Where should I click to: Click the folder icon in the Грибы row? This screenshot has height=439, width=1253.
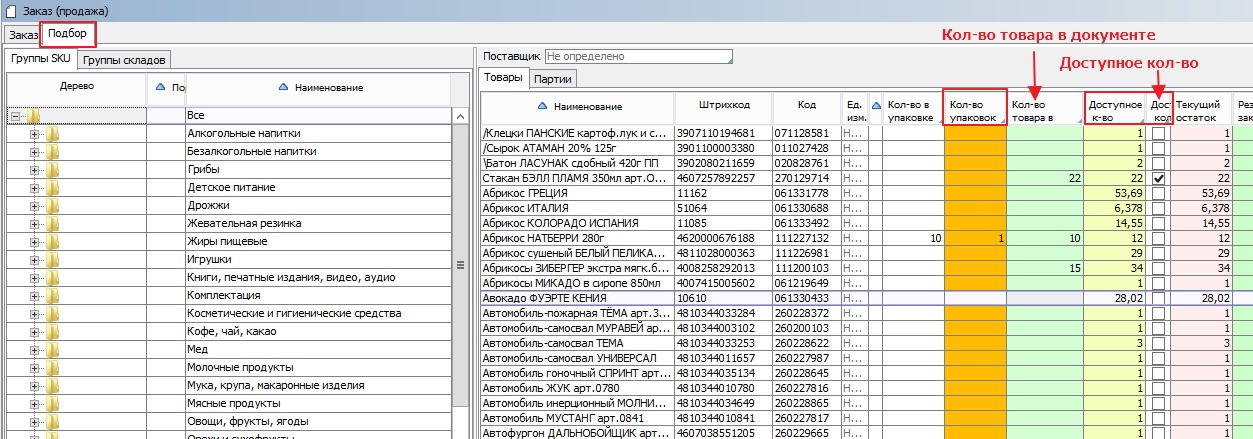tap(52, 170)
